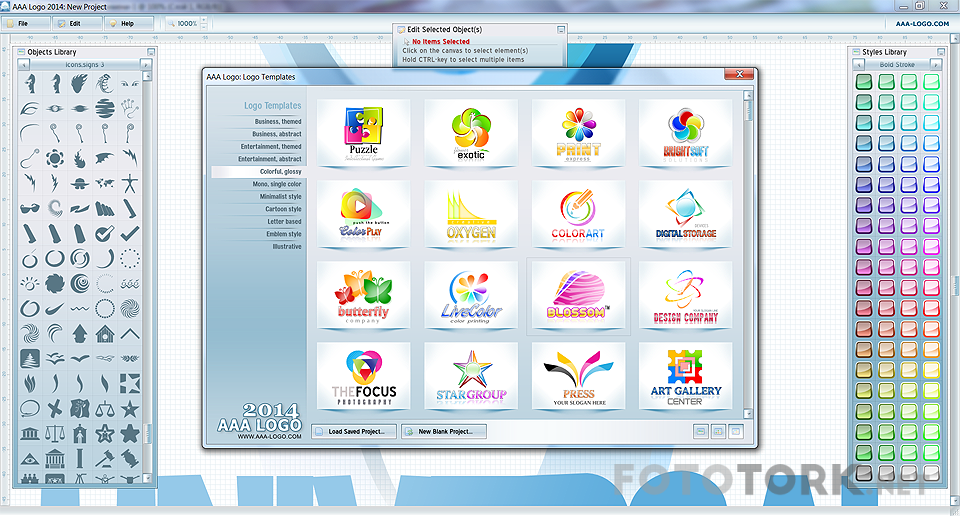Open the AAA-LOGO.COM link in toolbar
Screen dimensions: 960x516
(x=922, y=24)
